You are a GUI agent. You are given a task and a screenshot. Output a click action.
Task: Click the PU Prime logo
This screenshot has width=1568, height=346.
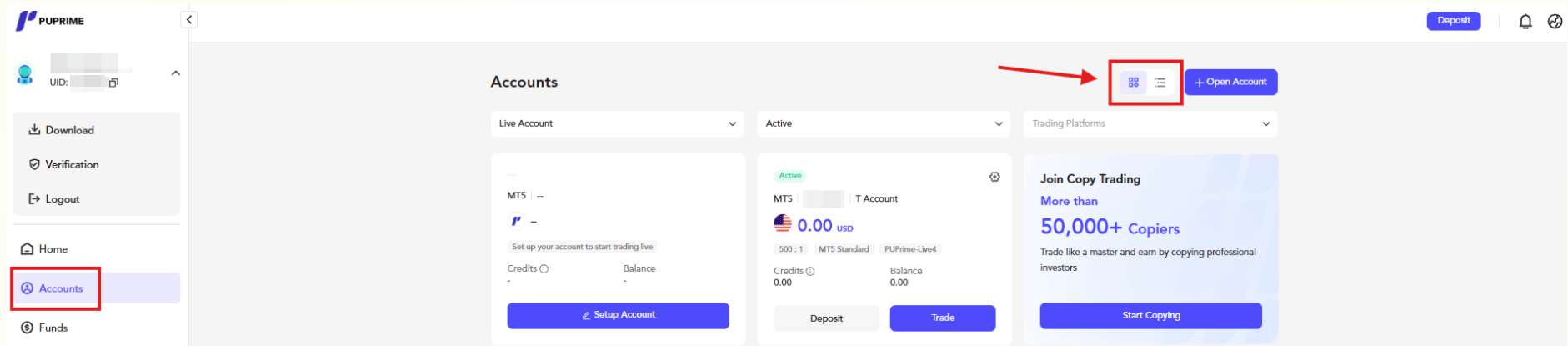(50, 21)
